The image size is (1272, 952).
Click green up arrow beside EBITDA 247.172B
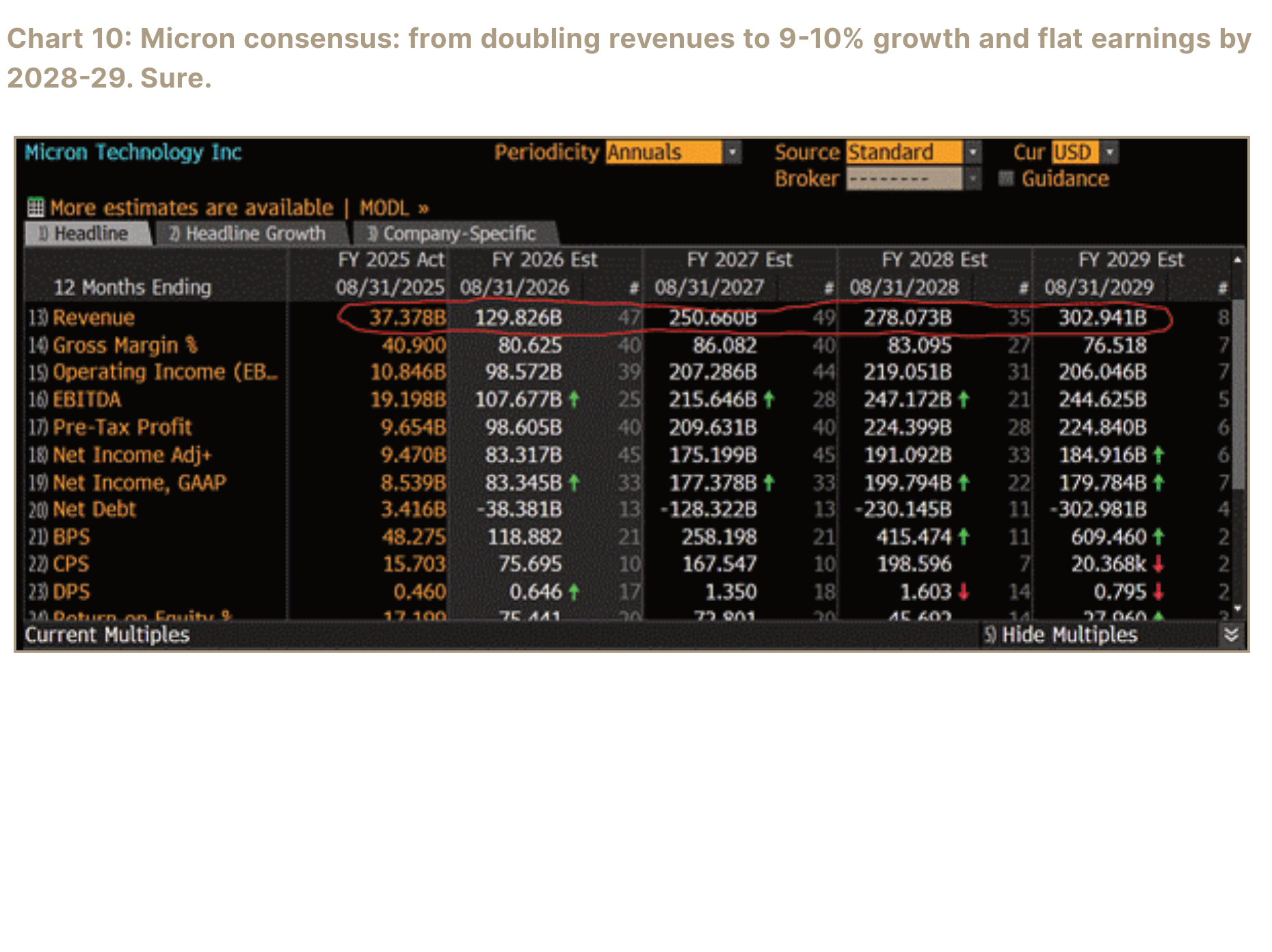[x=964, y=399]
